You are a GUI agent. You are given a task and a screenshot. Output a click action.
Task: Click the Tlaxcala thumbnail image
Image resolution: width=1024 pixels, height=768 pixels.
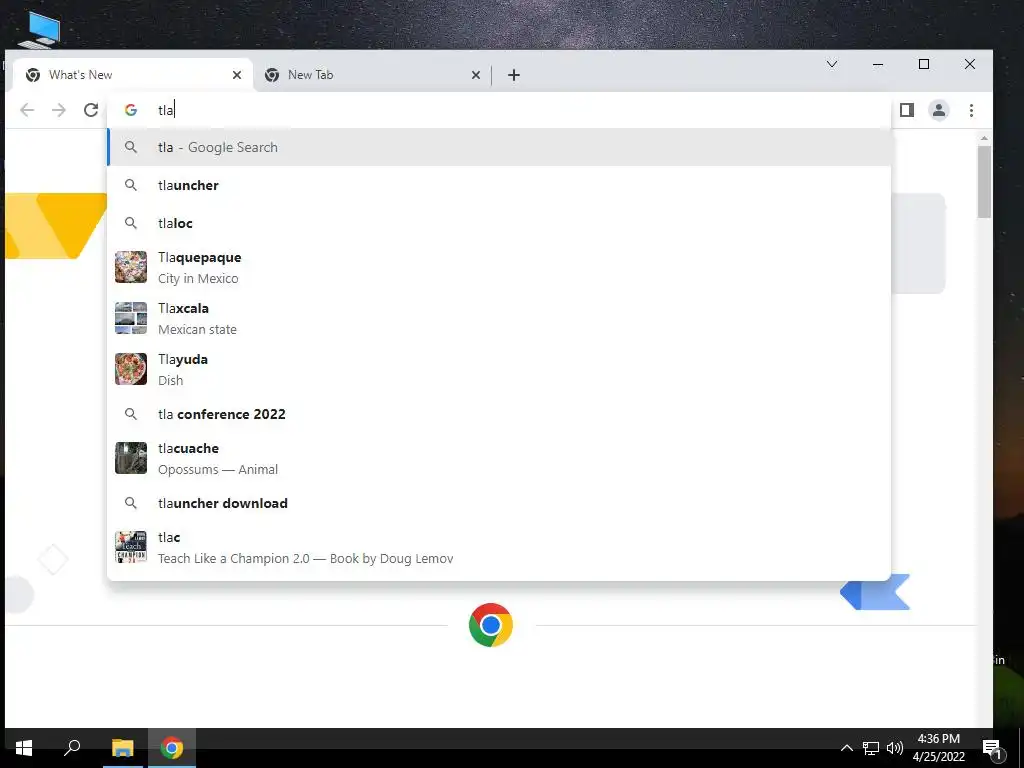point(131,318)
